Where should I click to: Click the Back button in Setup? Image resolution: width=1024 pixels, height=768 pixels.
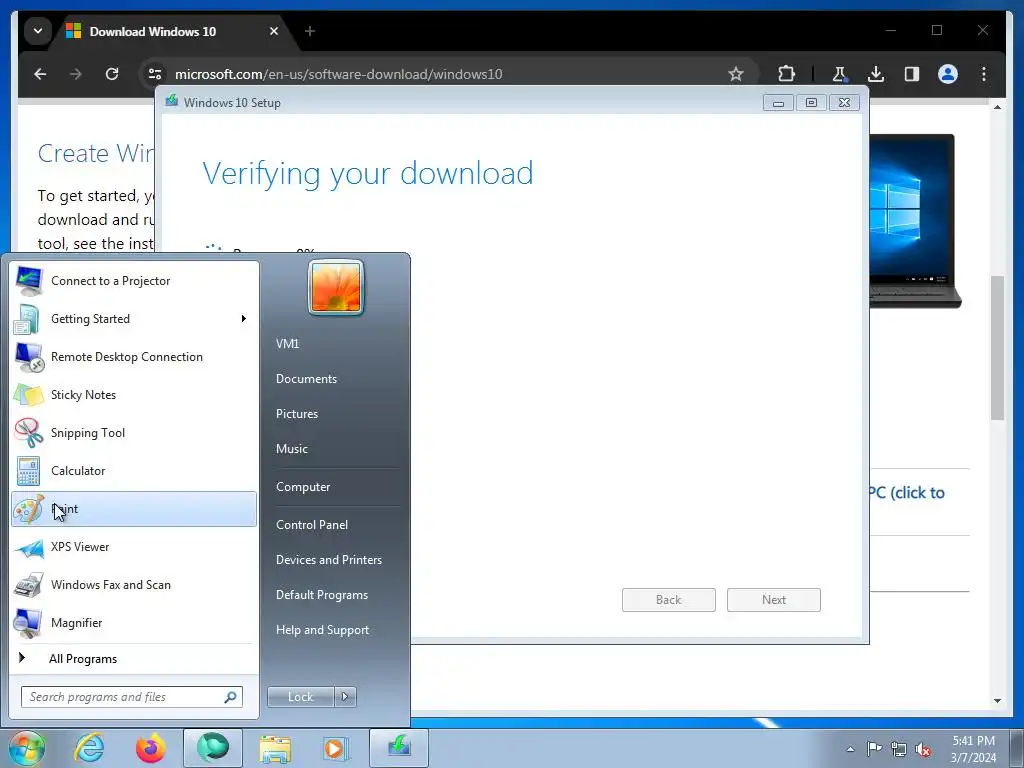(669, 600)
